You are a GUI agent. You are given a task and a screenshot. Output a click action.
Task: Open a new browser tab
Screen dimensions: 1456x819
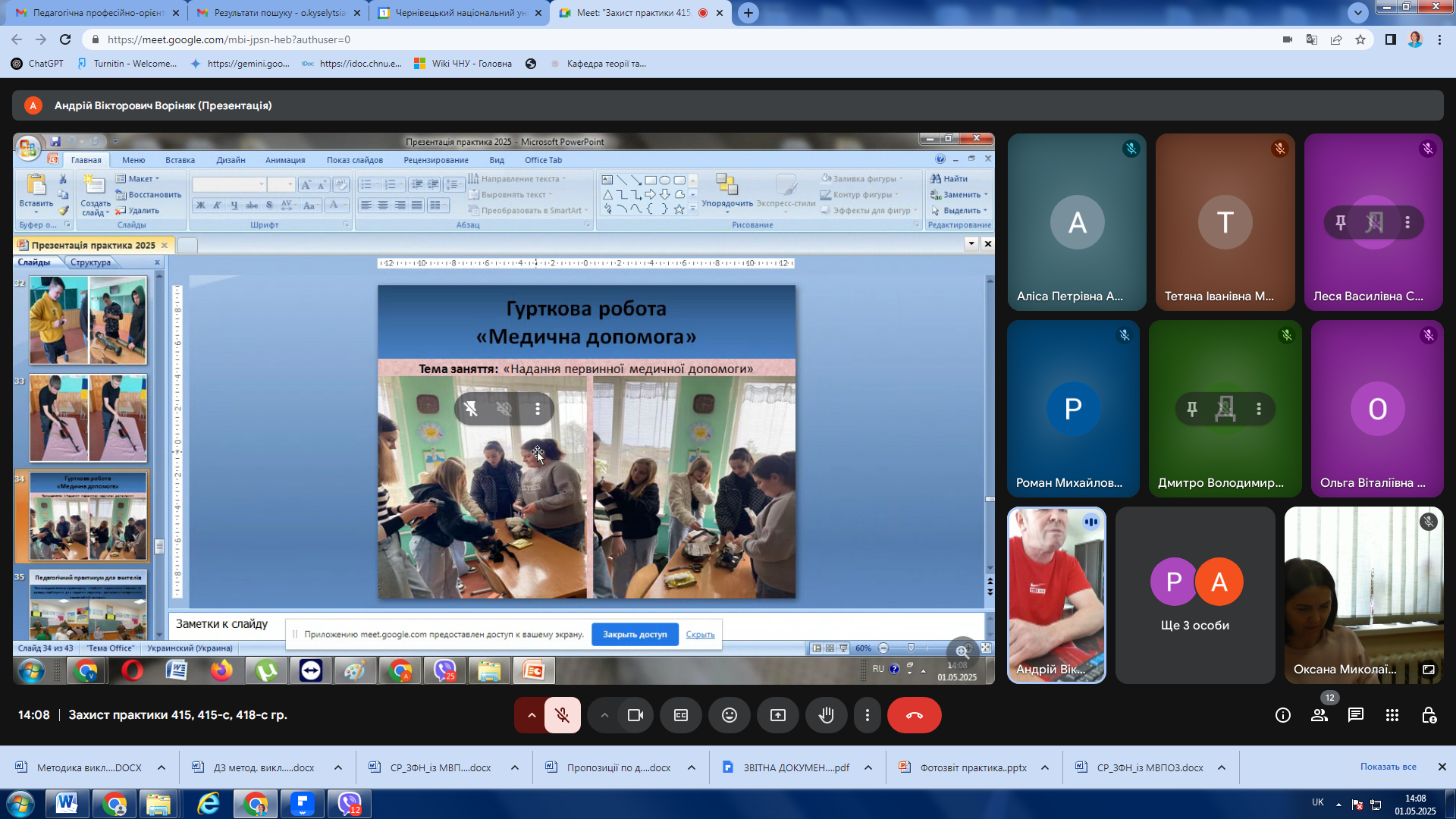[748, 13]
